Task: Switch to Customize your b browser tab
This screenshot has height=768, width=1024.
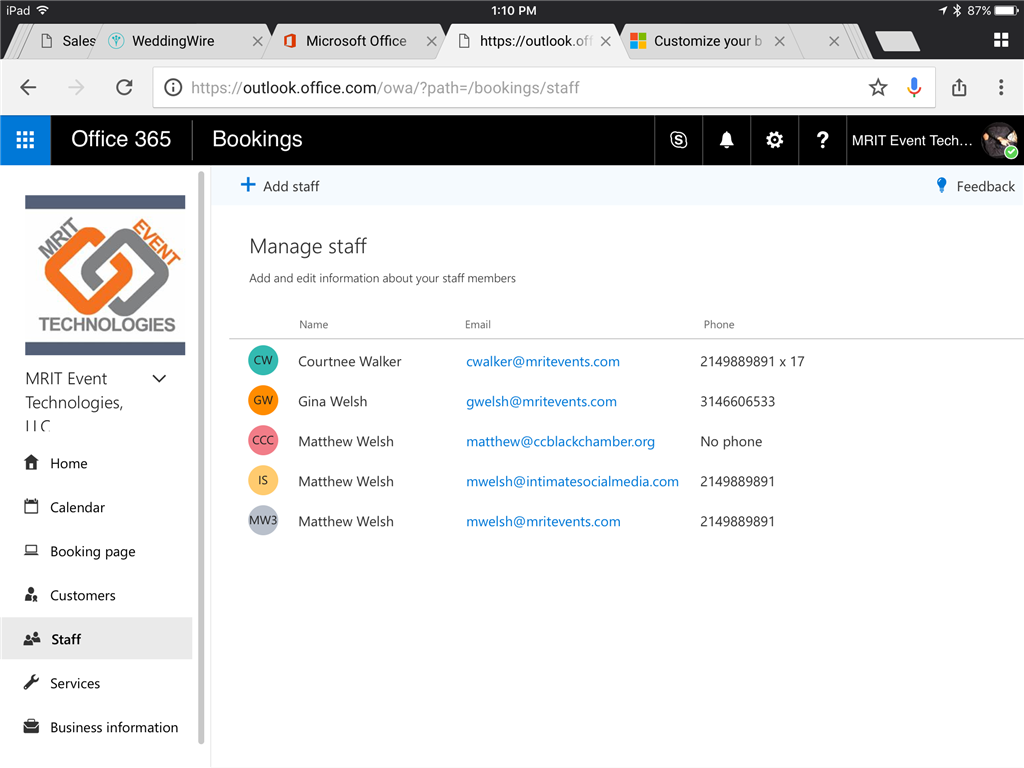Action: (x=707, y=41)
